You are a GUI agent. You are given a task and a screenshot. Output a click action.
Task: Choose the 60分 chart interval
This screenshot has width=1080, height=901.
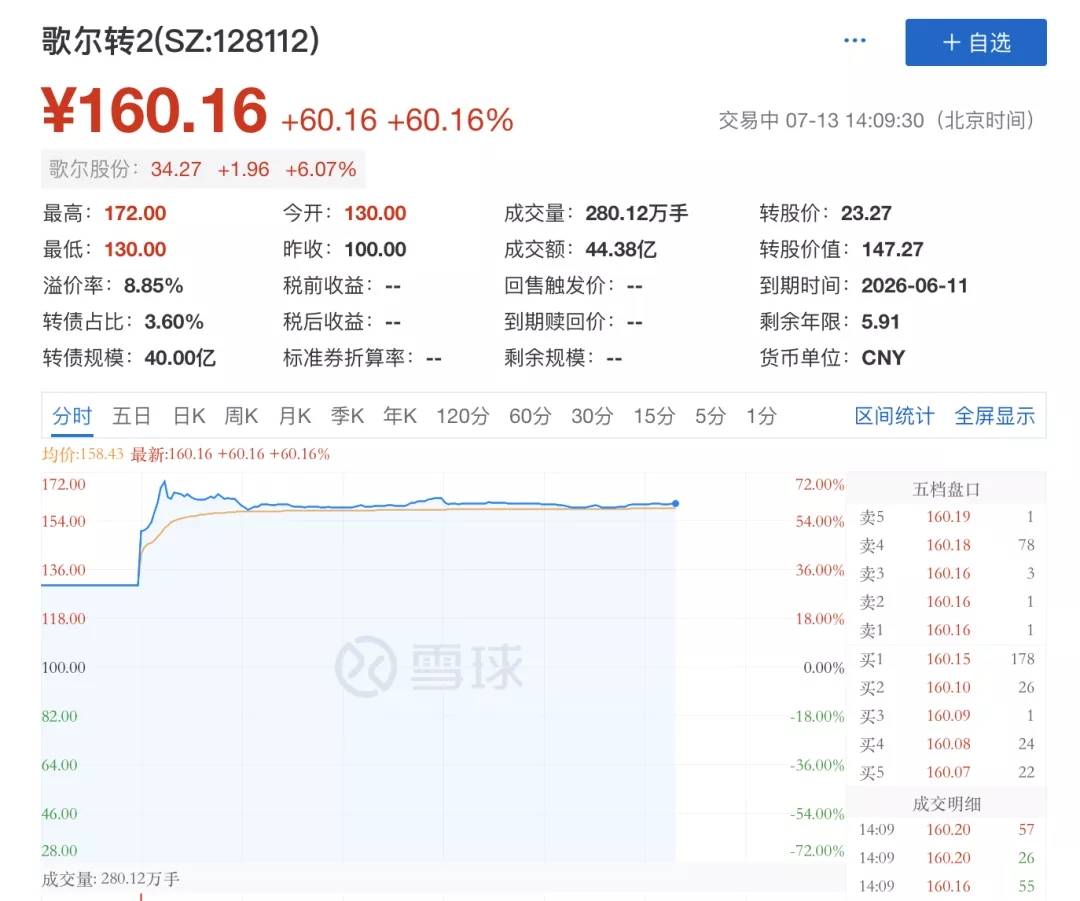tap(530, 416)
